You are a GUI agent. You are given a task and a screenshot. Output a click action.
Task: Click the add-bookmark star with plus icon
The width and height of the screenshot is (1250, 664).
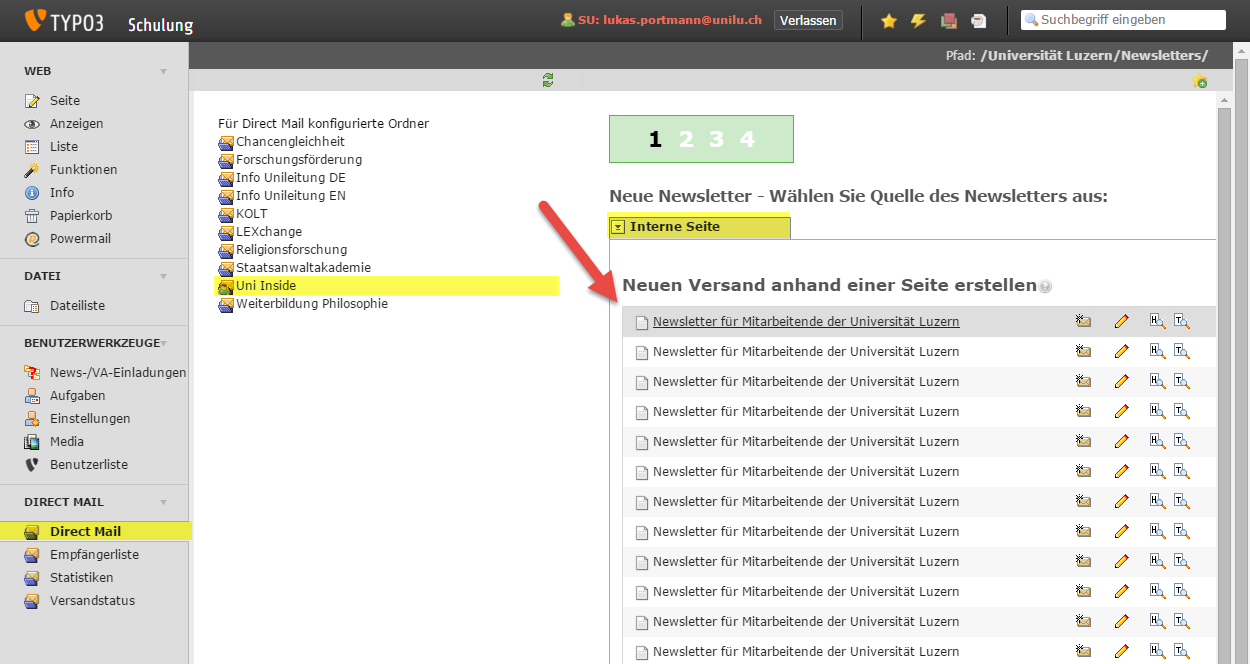coord(1200,81)
